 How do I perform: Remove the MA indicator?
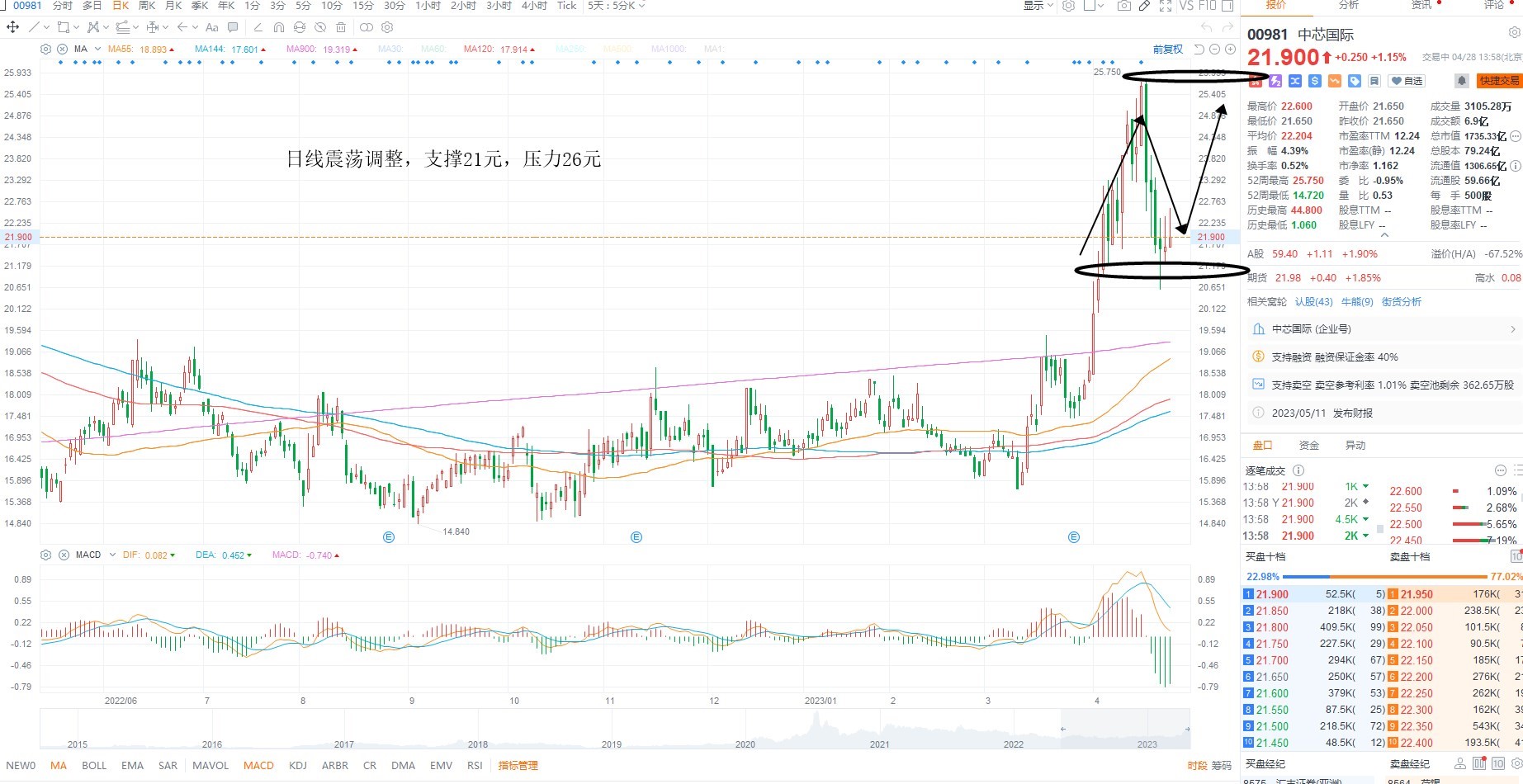(62, 49)
